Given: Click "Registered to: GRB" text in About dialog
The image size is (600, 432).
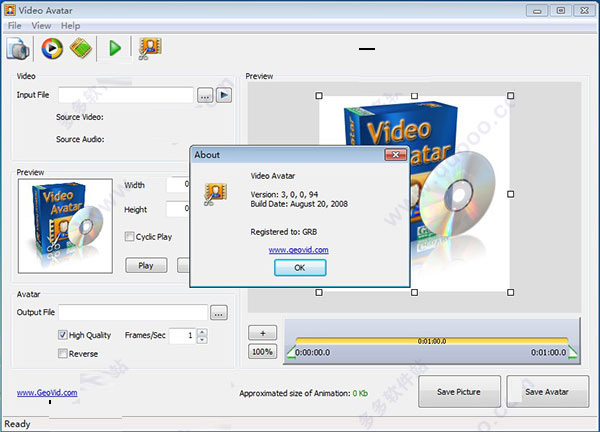Looking at the screenshot, I should coord(284,232).
